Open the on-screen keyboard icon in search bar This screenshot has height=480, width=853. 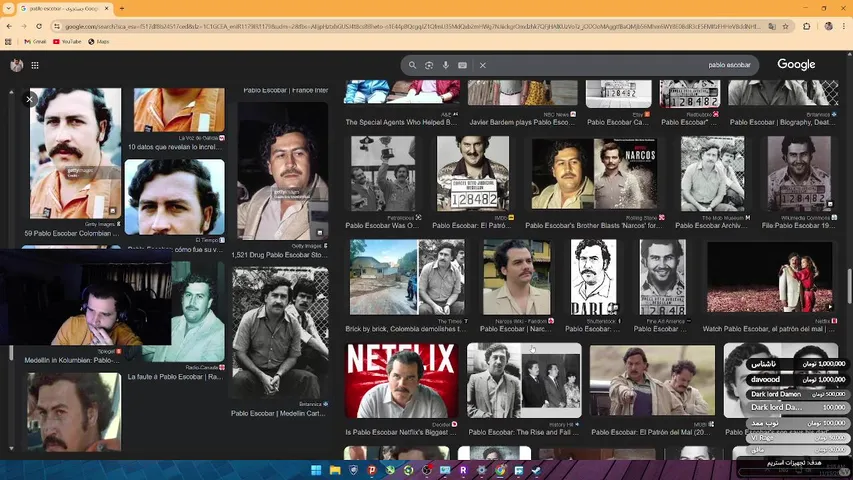coord(462,65)
